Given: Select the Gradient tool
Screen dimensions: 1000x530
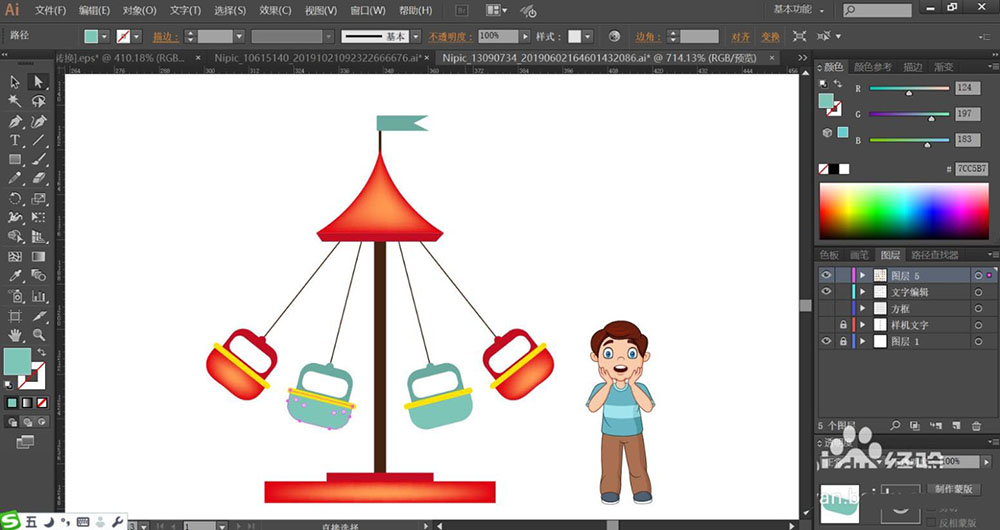Looking at the screenshot, I should click(x=38, y=256).
